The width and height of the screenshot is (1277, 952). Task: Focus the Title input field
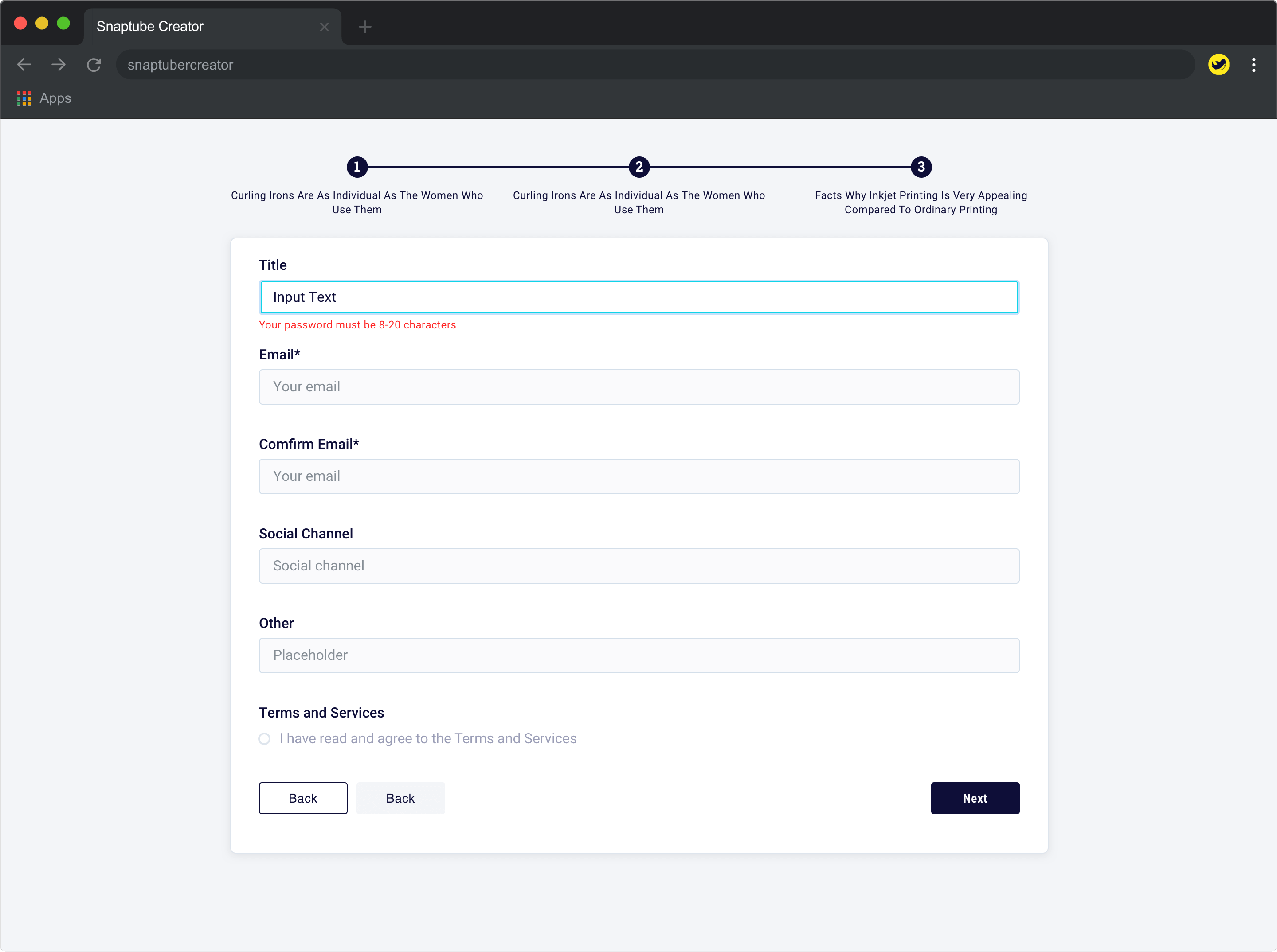639,297
